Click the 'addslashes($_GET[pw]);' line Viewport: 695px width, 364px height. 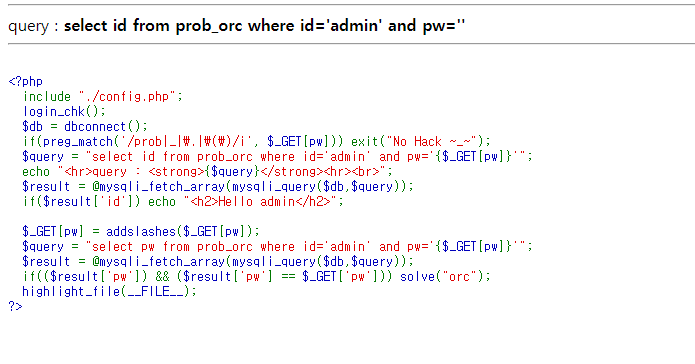141,232
